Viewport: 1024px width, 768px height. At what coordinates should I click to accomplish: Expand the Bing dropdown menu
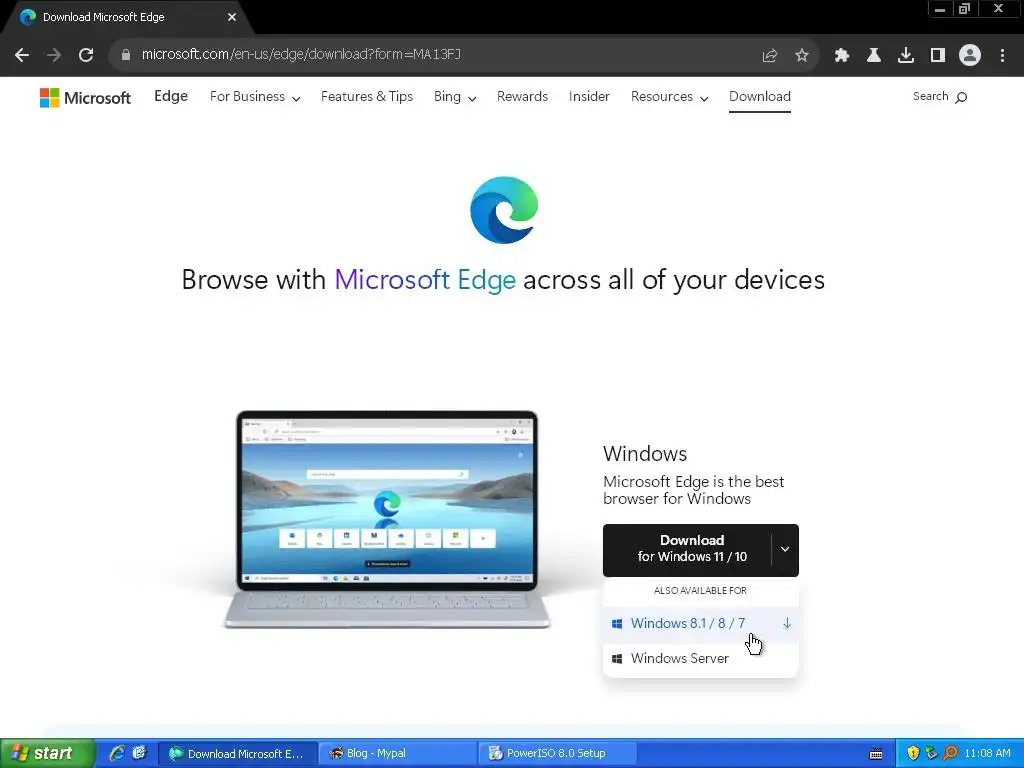point(455,97)
